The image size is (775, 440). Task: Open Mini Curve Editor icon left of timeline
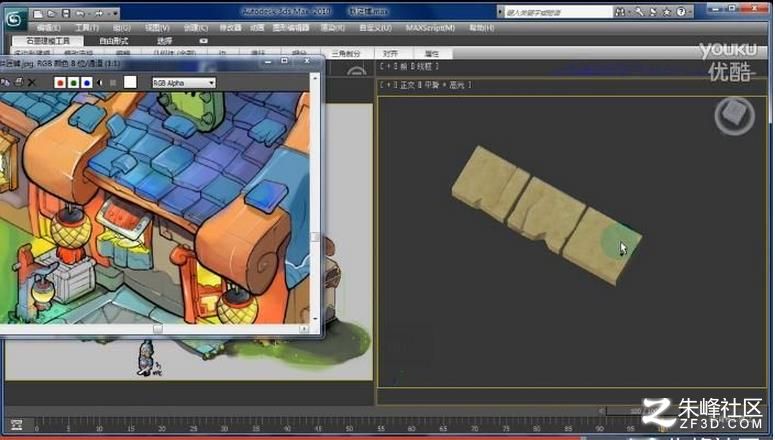tap(16, 425)
